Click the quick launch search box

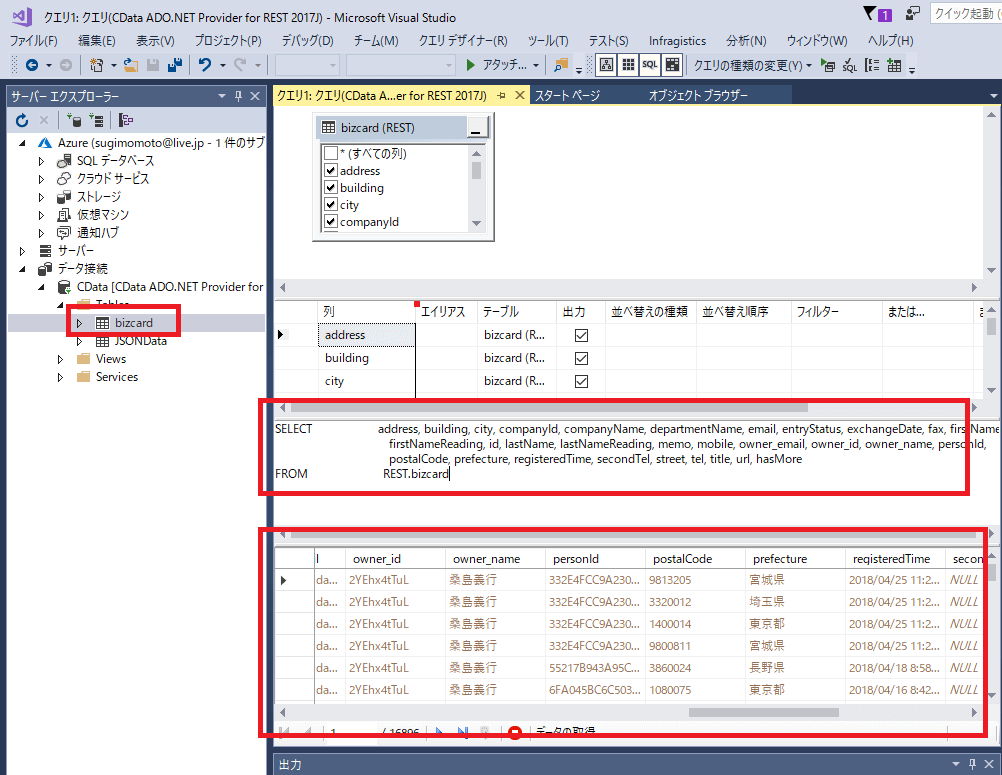coord(963,14)
